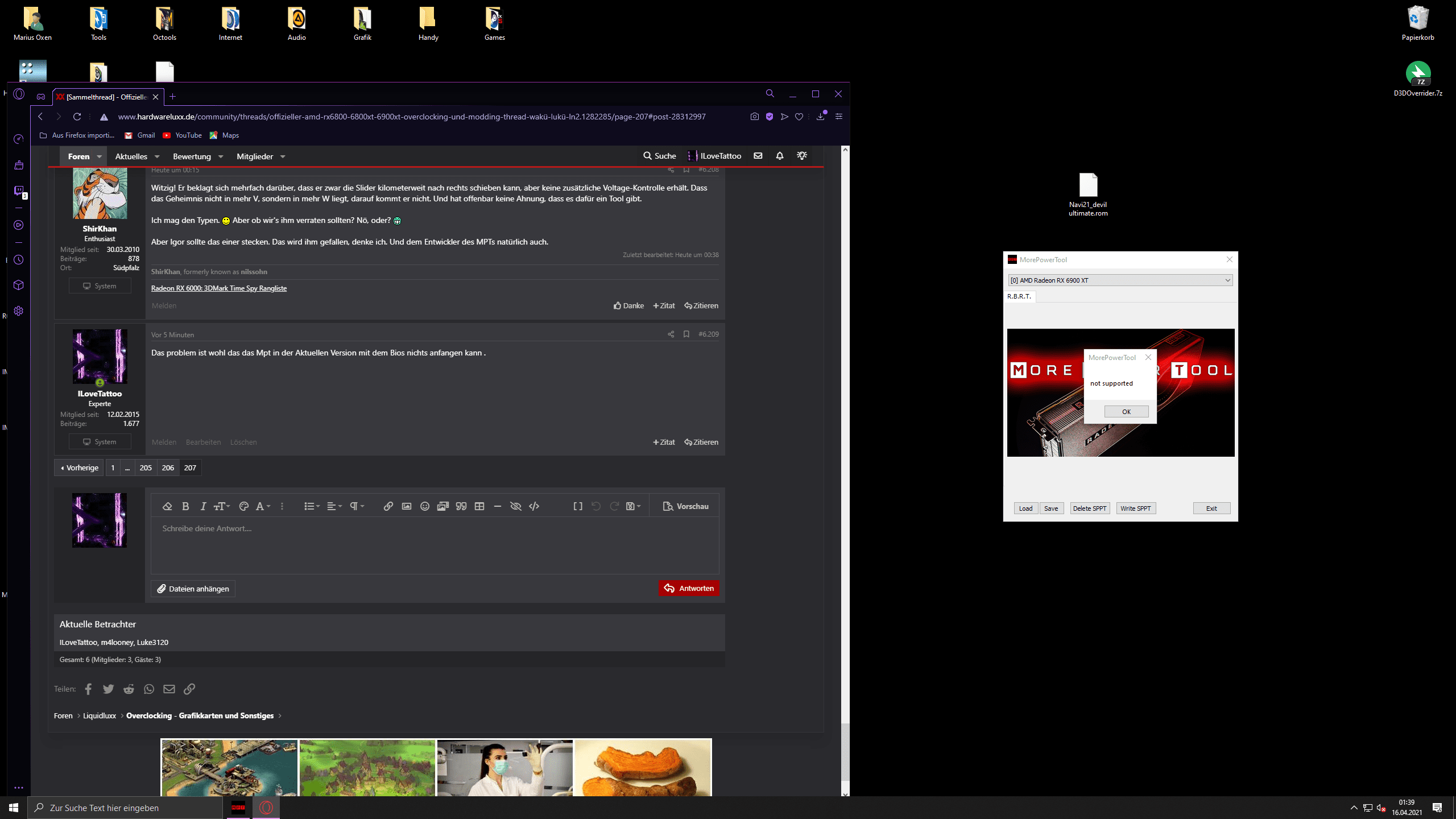This screenshot has width=1456, height=819.
Task: Share the thread on Reddit
Action: (x=129, y=689)
